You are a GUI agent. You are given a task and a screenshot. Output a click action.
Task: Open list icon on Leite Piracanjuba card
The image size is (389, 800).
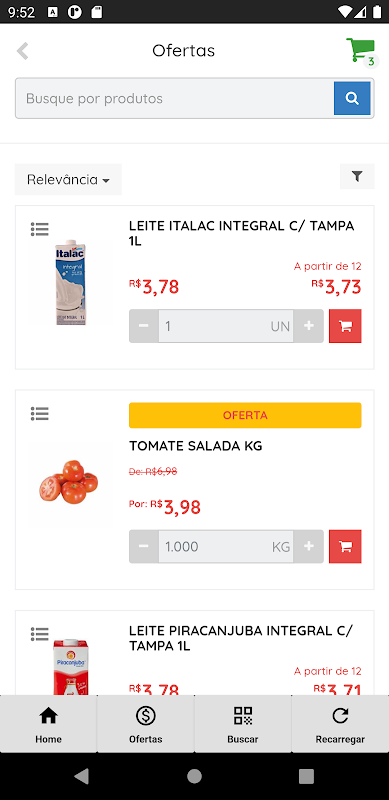(39, 634)
